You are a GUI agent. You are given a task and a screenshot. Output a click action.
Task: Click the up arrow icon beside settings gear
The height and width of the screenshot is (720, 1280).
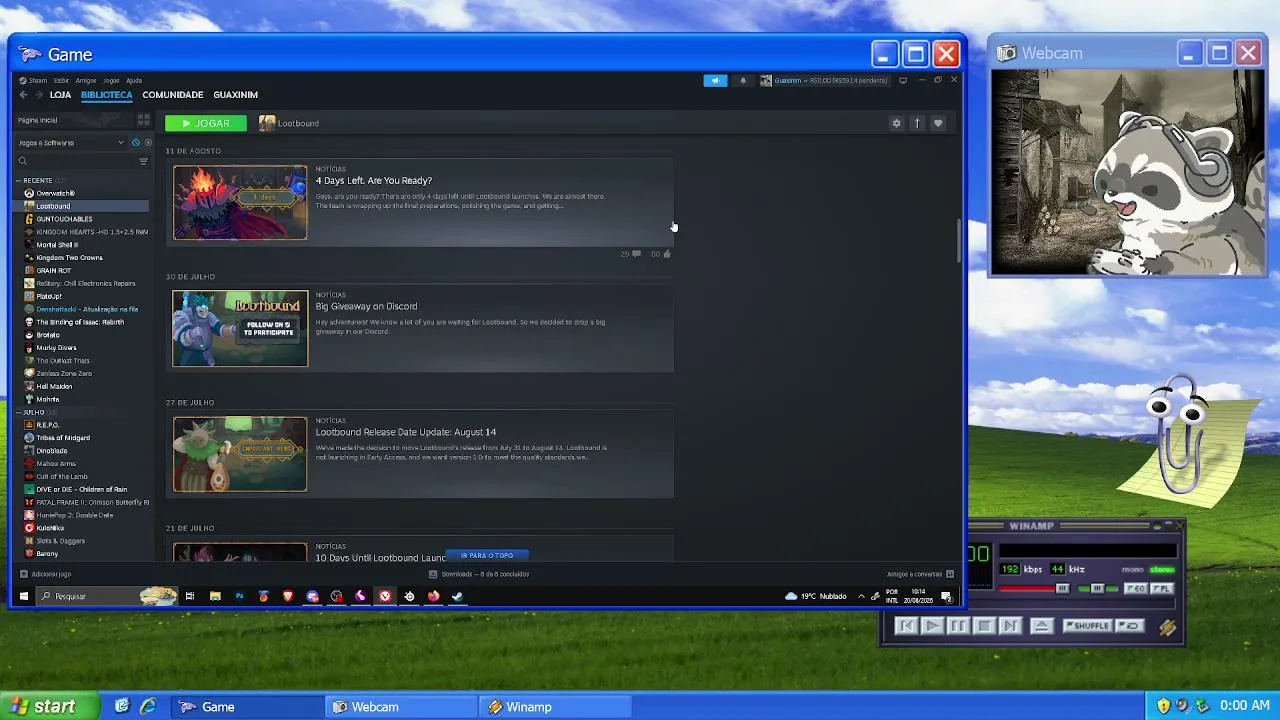(x=916, y=123)
